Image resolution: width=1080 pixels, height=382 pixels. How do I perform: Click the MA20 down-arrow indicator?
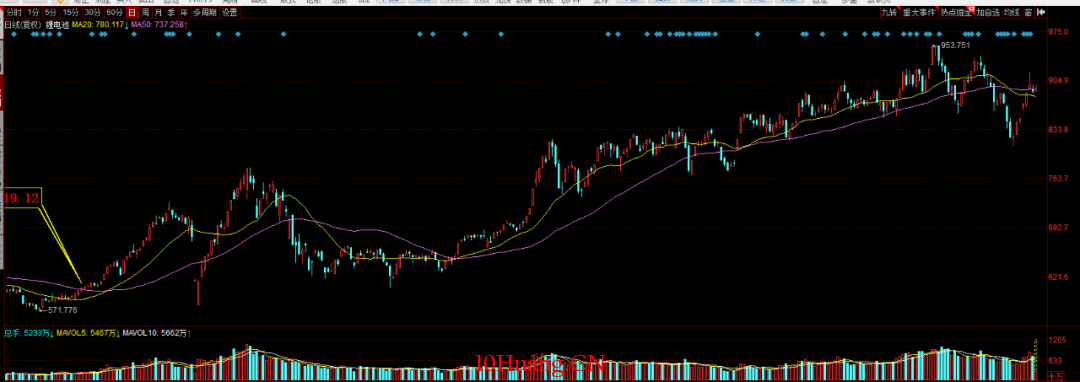tap(126, 25)
